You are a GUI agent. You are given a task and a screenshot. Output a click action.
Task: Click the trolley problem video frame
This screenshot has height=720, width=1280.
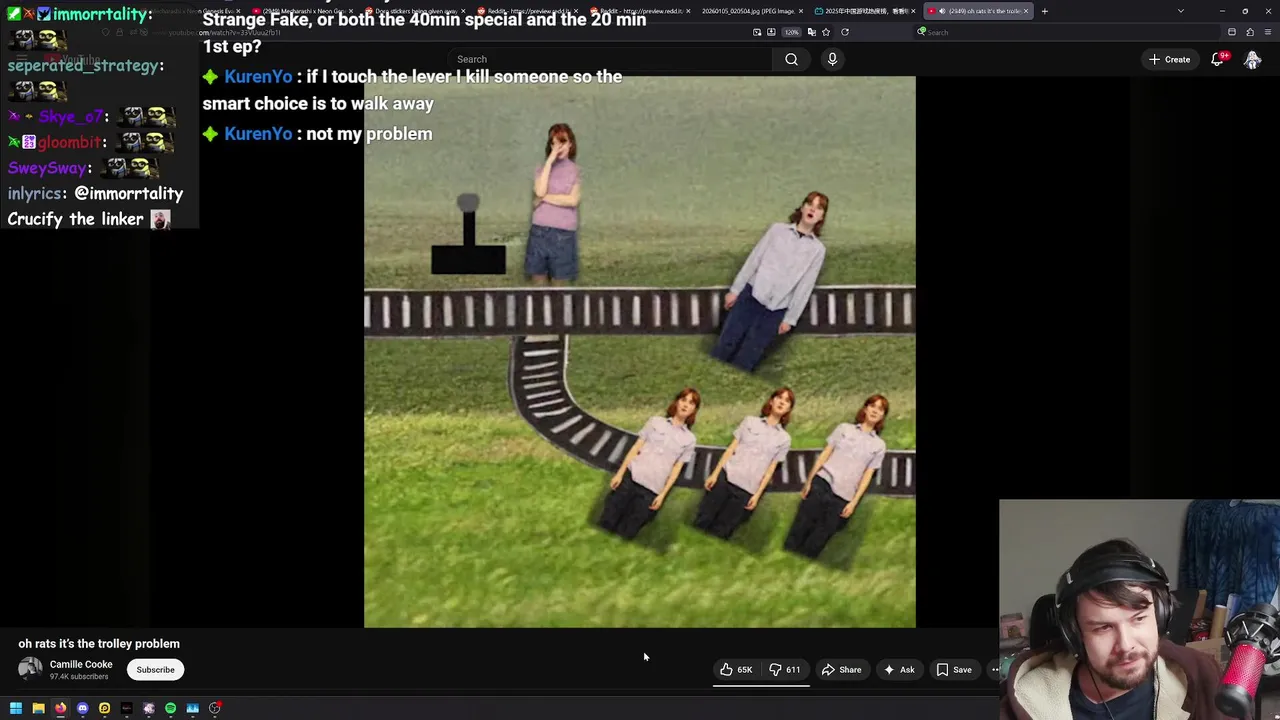pyautogui.click(x=639, y=352)
